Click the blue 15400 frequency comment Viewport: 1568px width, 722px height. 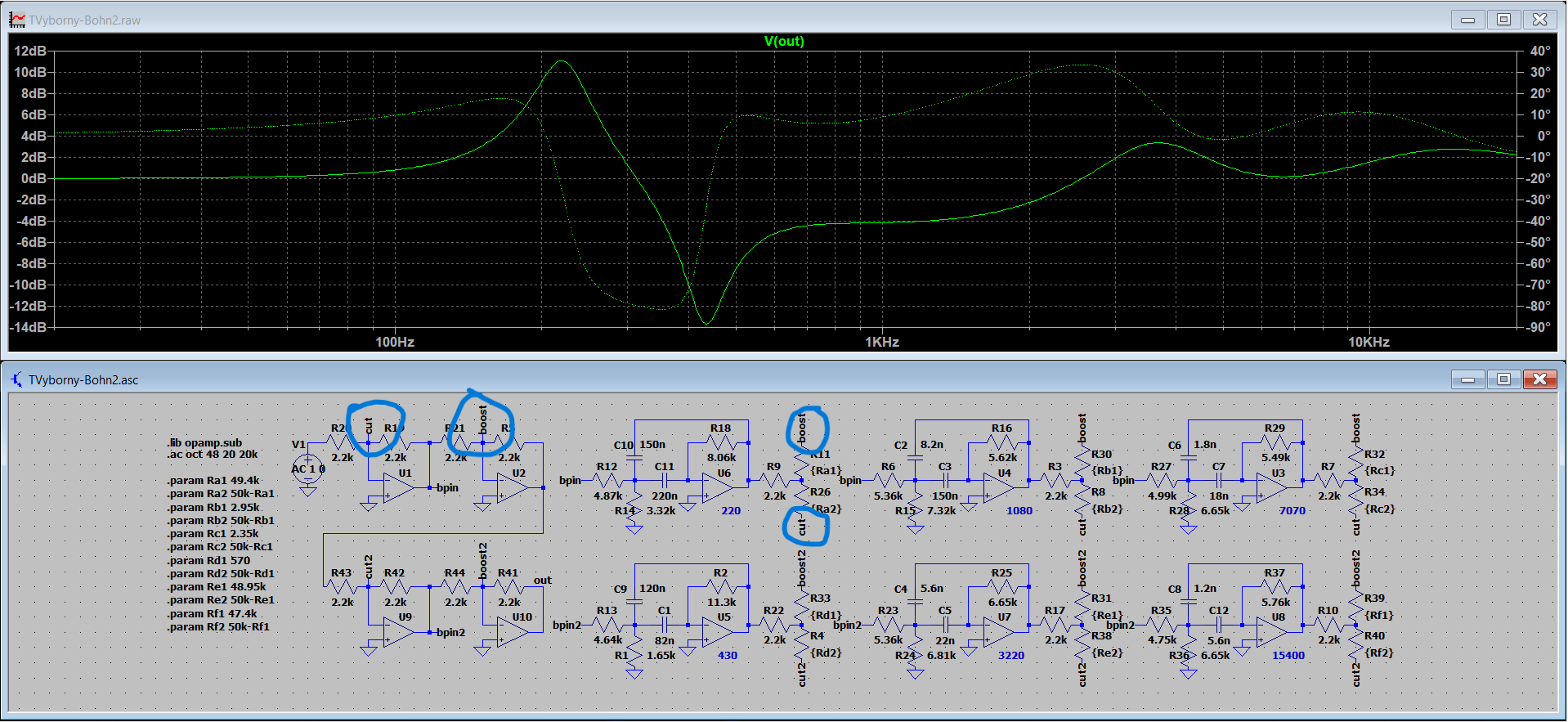[x=1288, y=656]
